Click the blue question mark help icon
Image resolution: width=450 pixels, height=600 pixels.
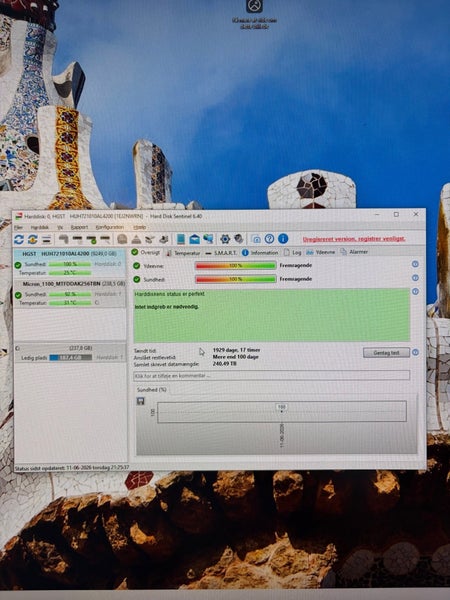click(269, 239)
